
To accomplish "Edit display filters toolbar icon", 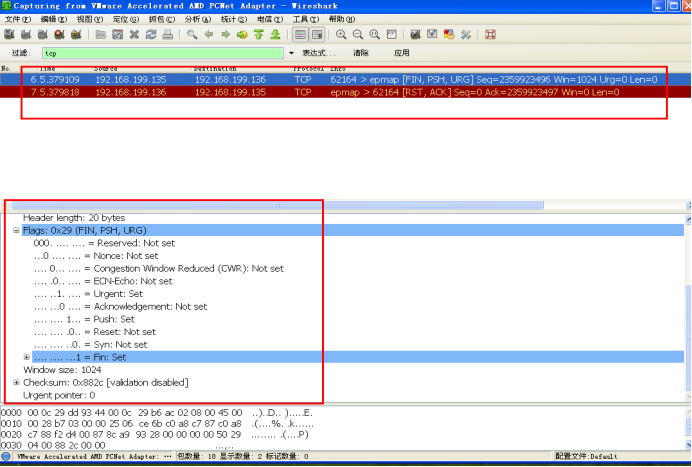I will click(x=432, y=34).
